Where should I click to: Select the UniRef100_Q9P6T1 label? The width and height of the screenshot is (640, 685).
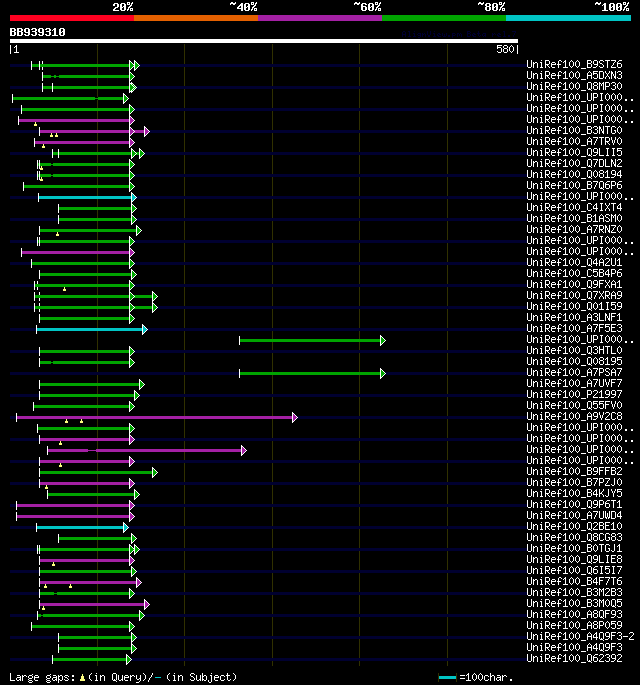point(574,505)
